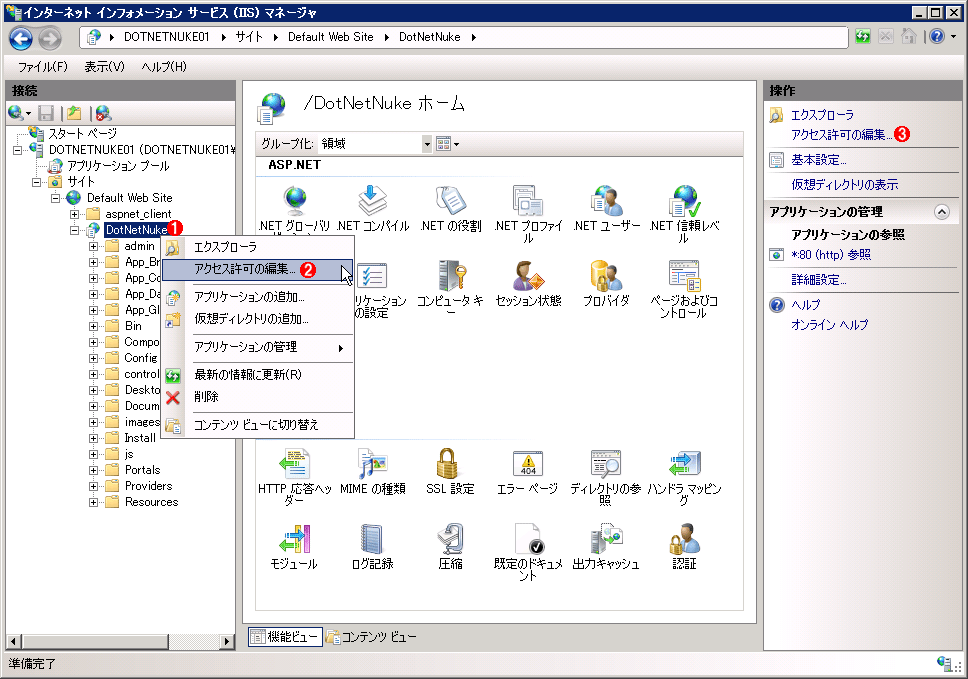
Task: Open アプリケーションの管理 submenu in context menu
Action: tap(257, 348)
